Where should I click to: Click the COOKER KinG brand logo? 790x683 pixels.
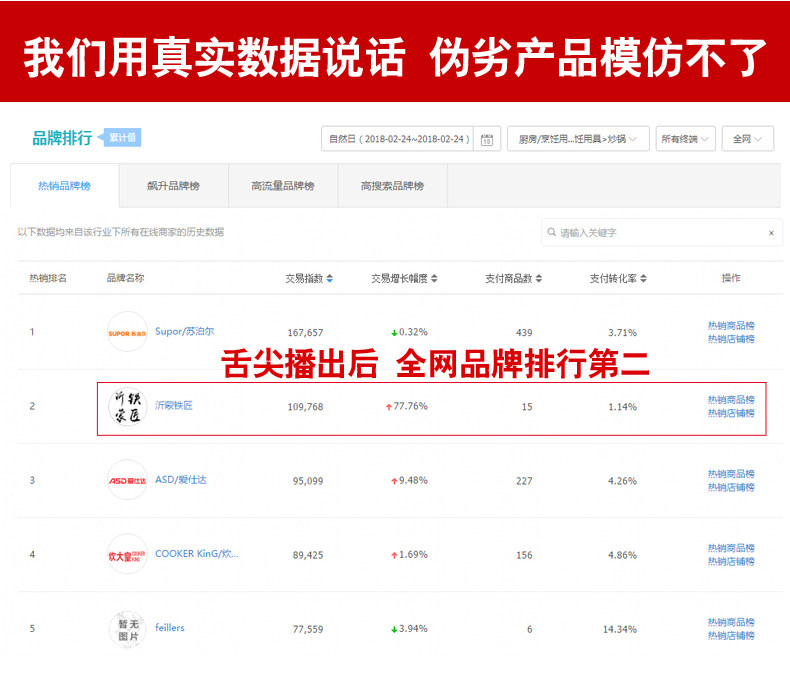pyautogui.click(x=127, y=554)
